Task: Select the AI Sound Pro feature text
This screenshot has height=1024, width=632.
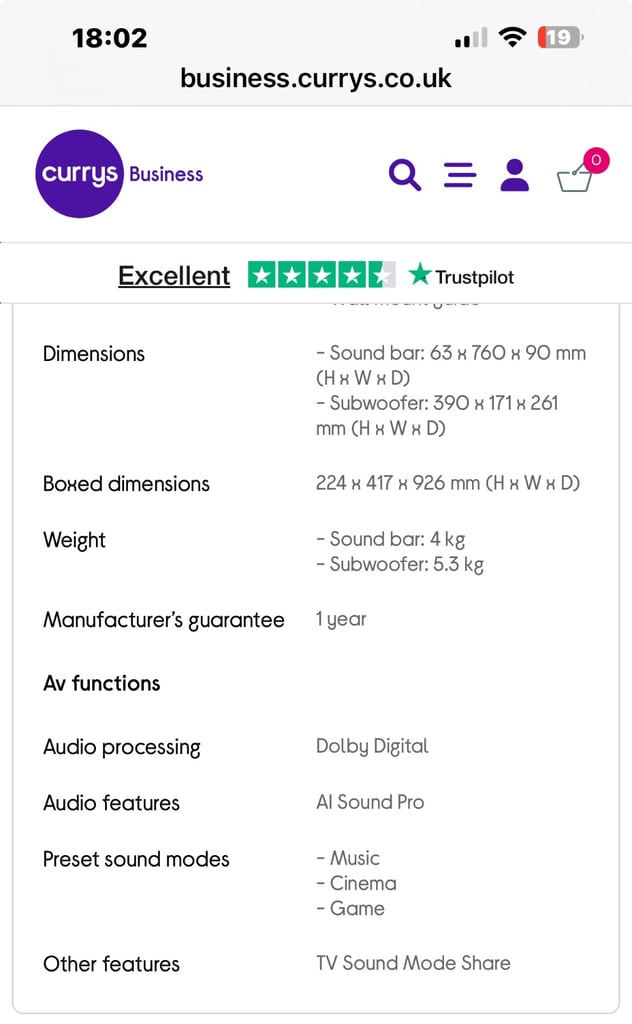Action: [x=370, y=802]
